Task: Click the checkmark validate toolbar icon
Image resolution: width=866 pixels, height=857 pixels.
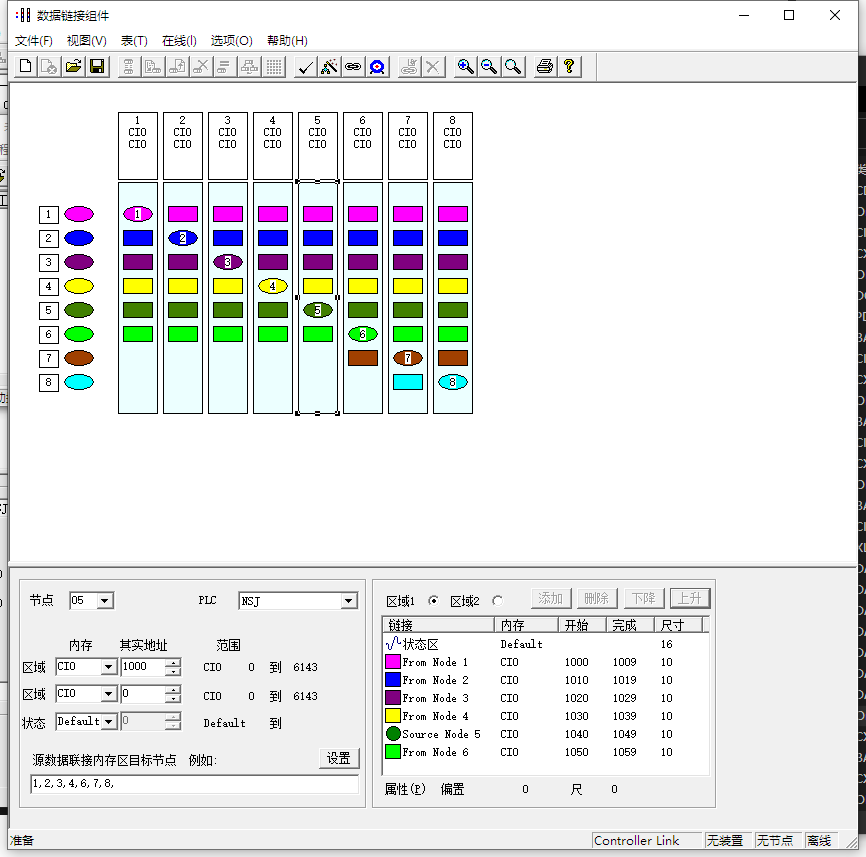Action: pyautogui.click(x=306, y=67)
